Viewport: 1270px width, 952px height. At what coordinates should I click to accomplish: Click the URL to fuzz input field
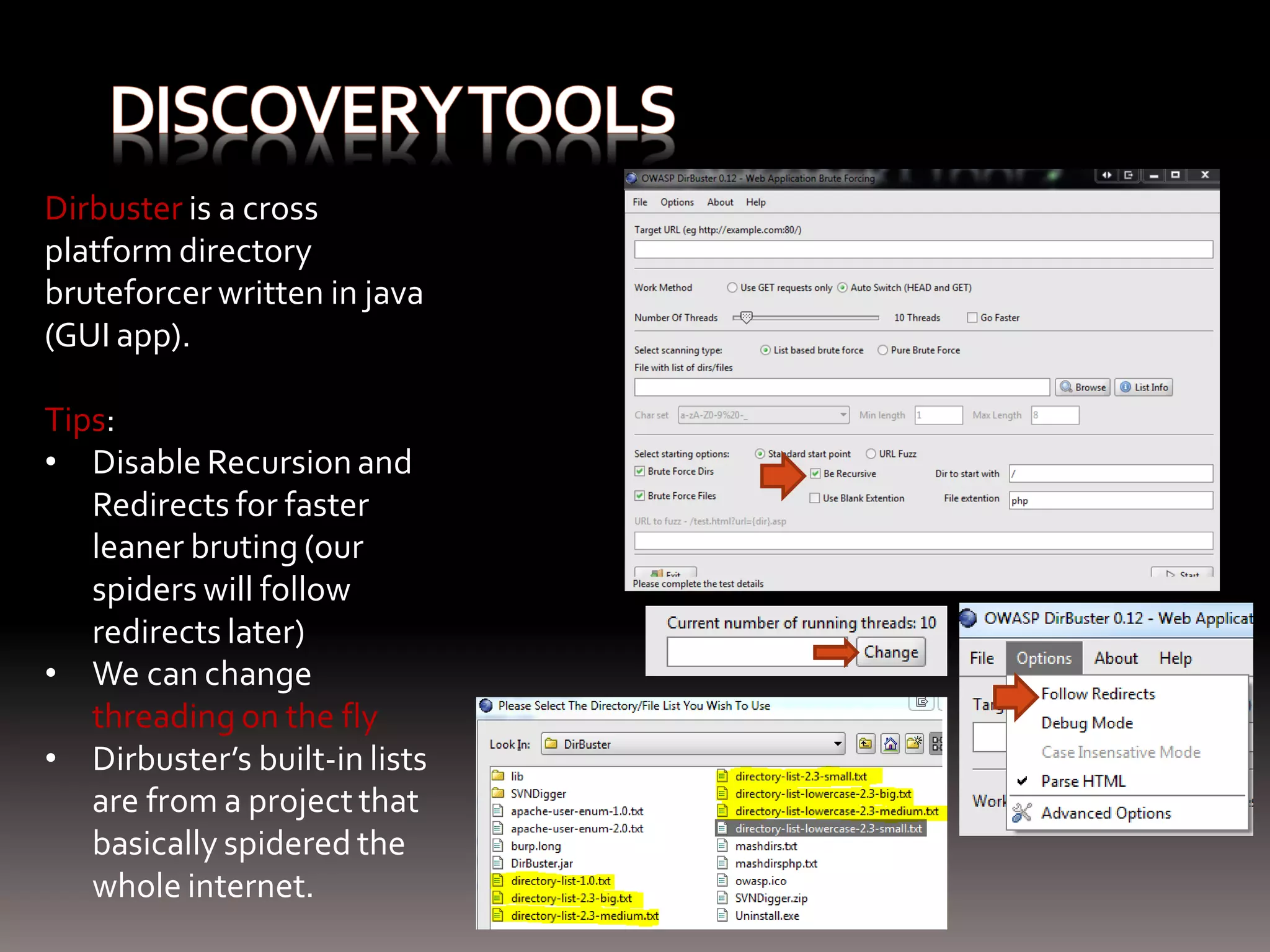click(923, 540)
